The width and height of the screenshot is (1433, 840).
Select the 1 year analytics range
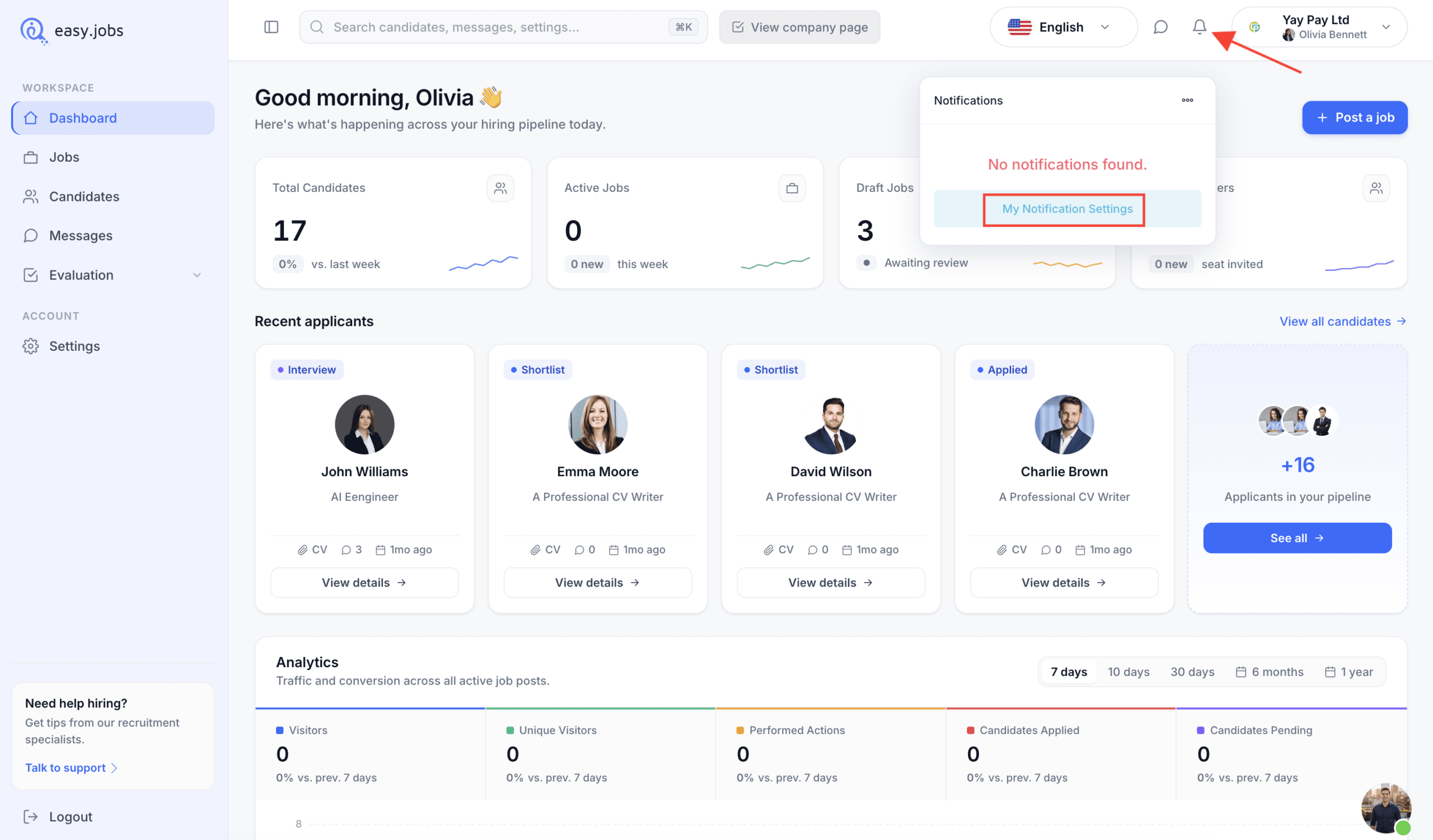[1348, 672]
